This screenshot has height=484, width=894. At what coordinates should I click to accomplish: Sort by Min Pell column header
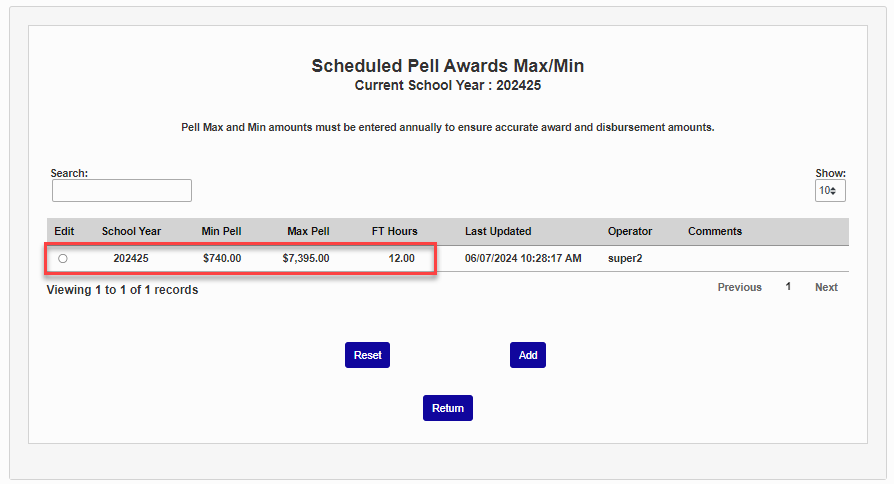(x=221, y=231)
